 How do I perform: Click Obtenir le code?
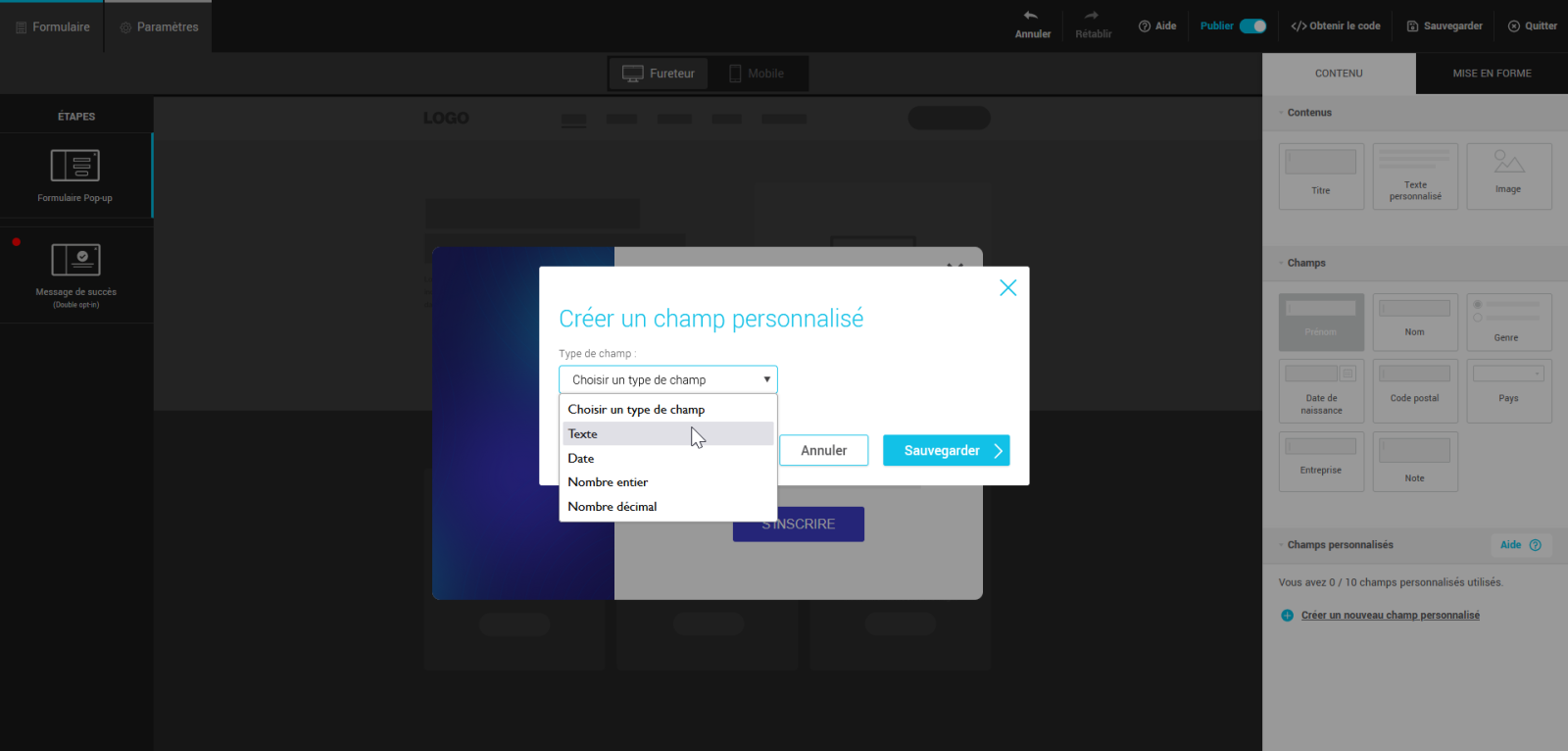coord(1336,26)
